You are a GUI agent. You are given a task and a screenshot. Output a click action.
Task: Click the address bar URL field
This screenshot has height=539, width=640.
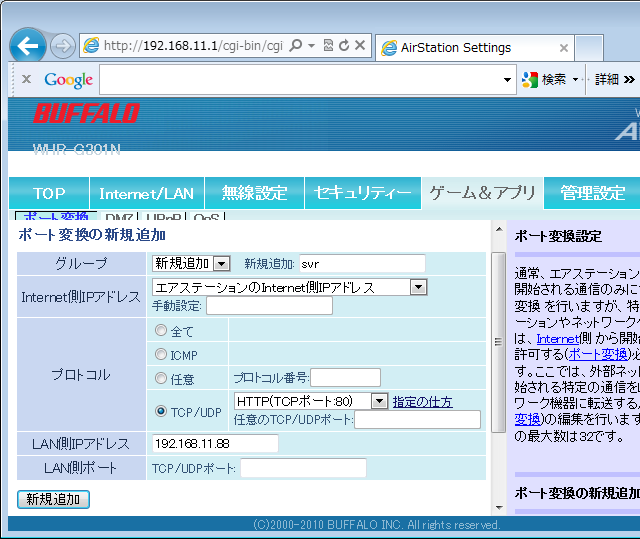[193, 45]
